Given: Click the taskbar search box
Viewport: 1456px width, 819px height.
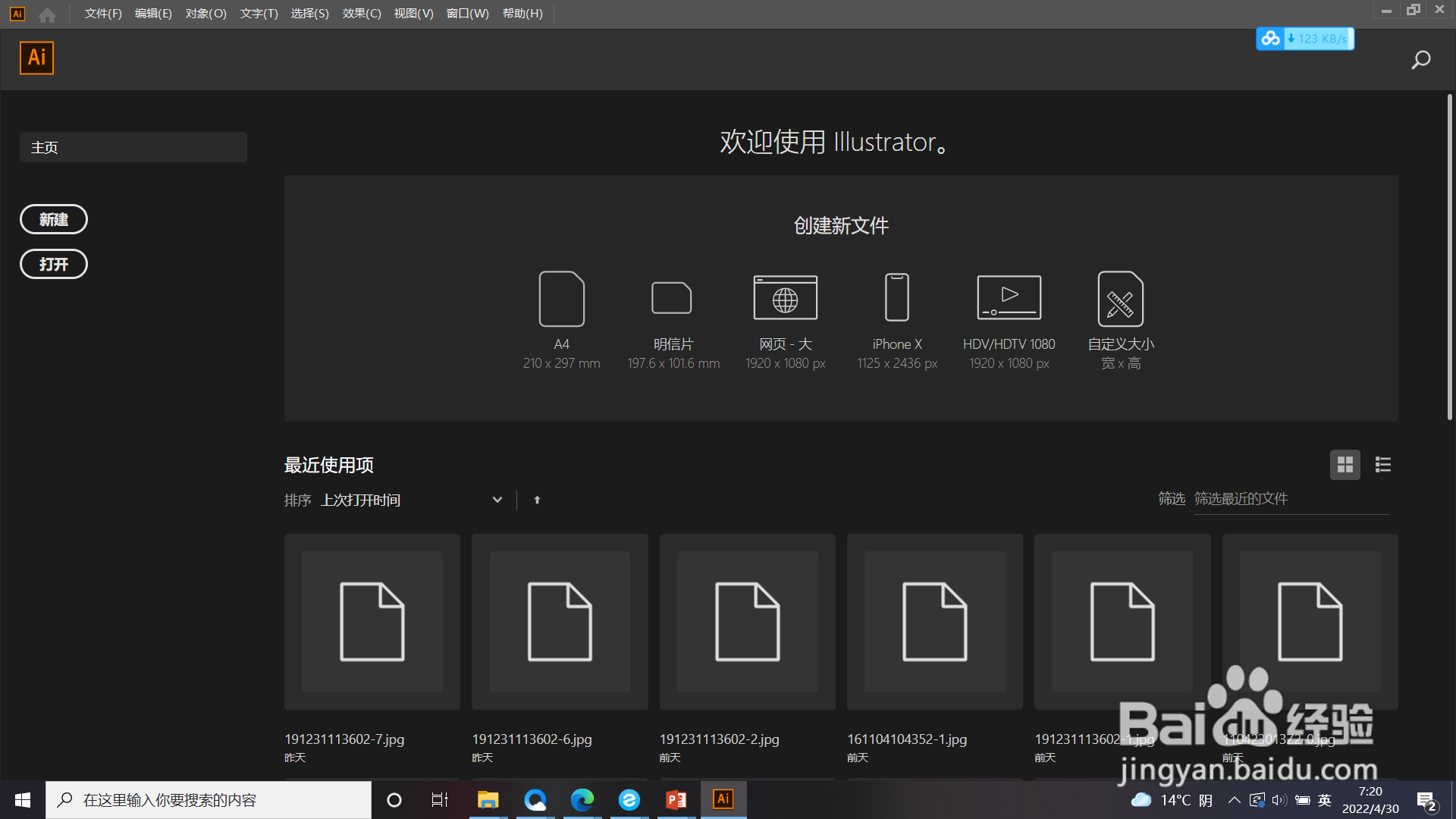Looking at the screenshot, I should click(x=209, y=800).
